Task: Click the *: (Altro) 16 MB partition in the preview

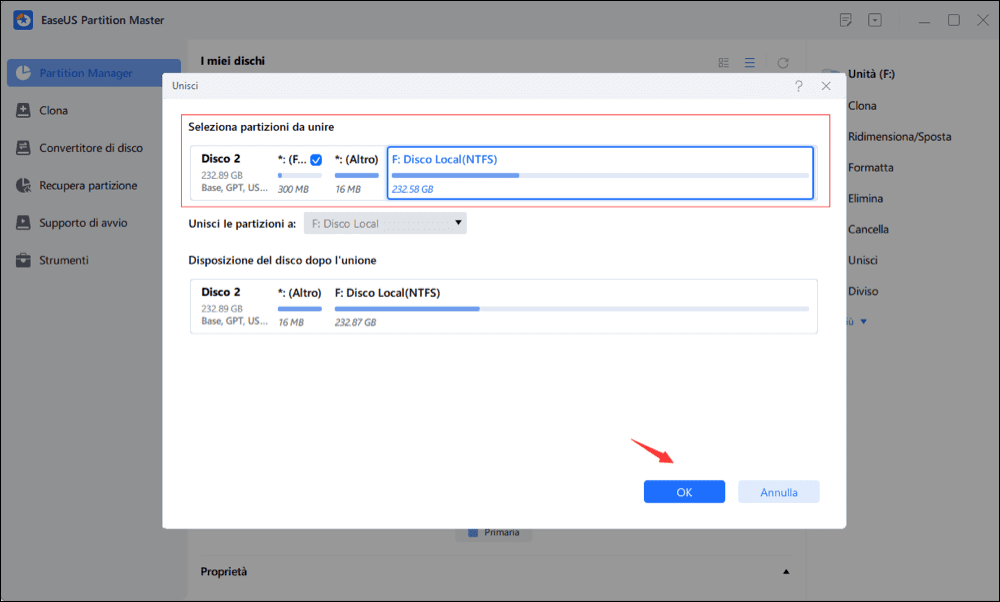Action: (x=300, y=307)
